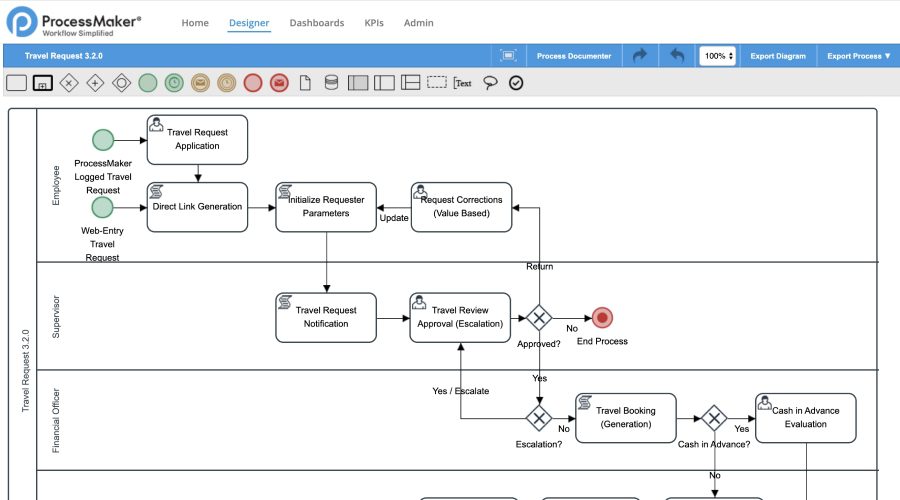Click the Export Diagram button
Screen dimensions: 900x500
pos(778,56)
